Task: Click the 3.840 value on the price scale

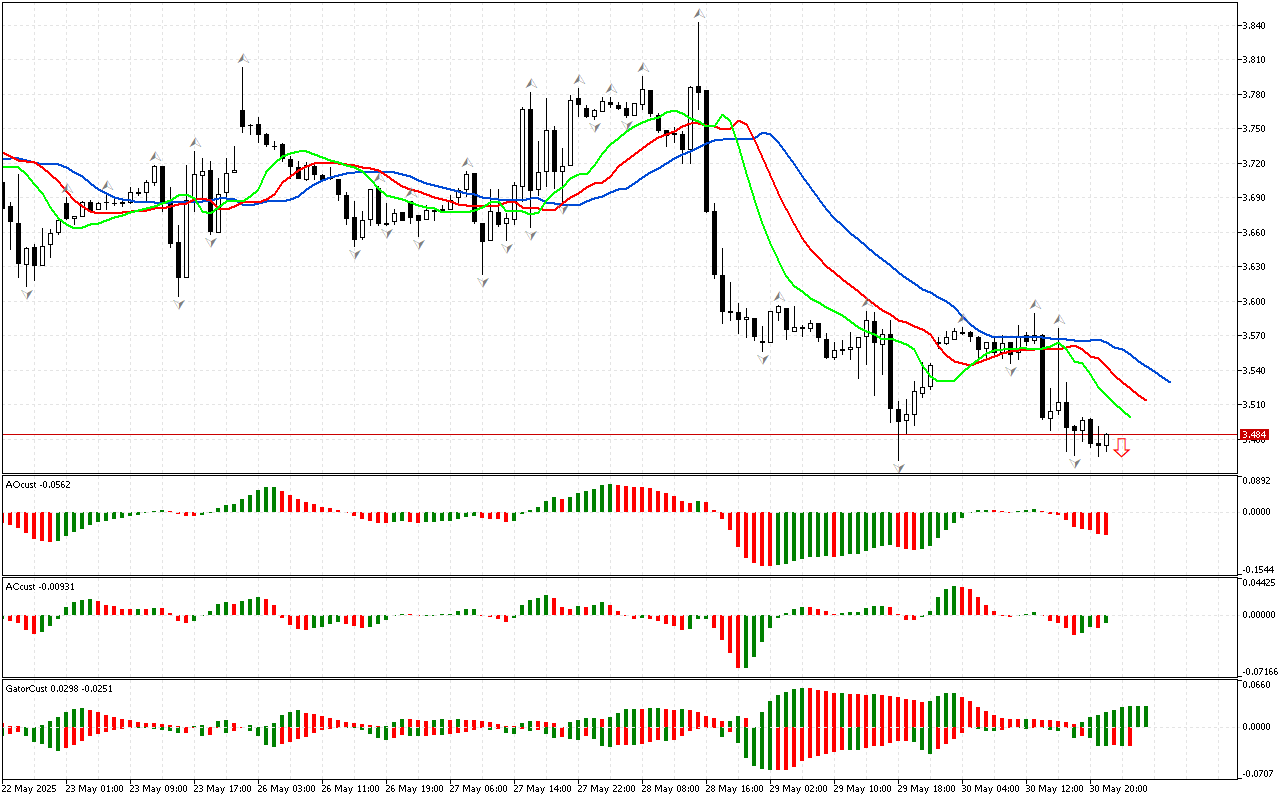Action: [1255, 26]
